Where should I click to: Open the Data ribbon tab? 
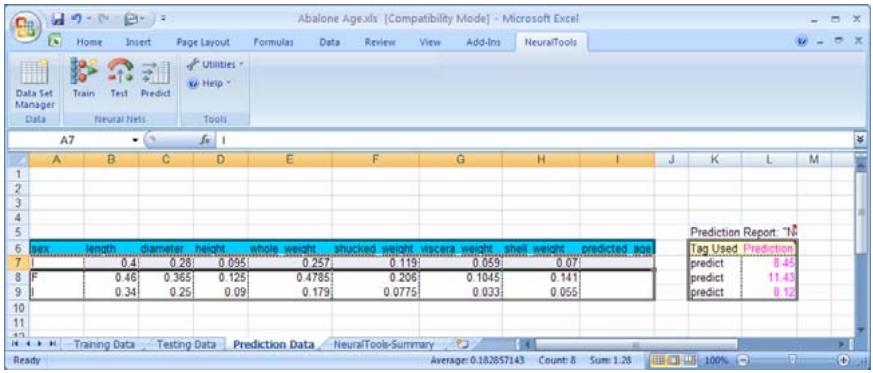point(330,42)
